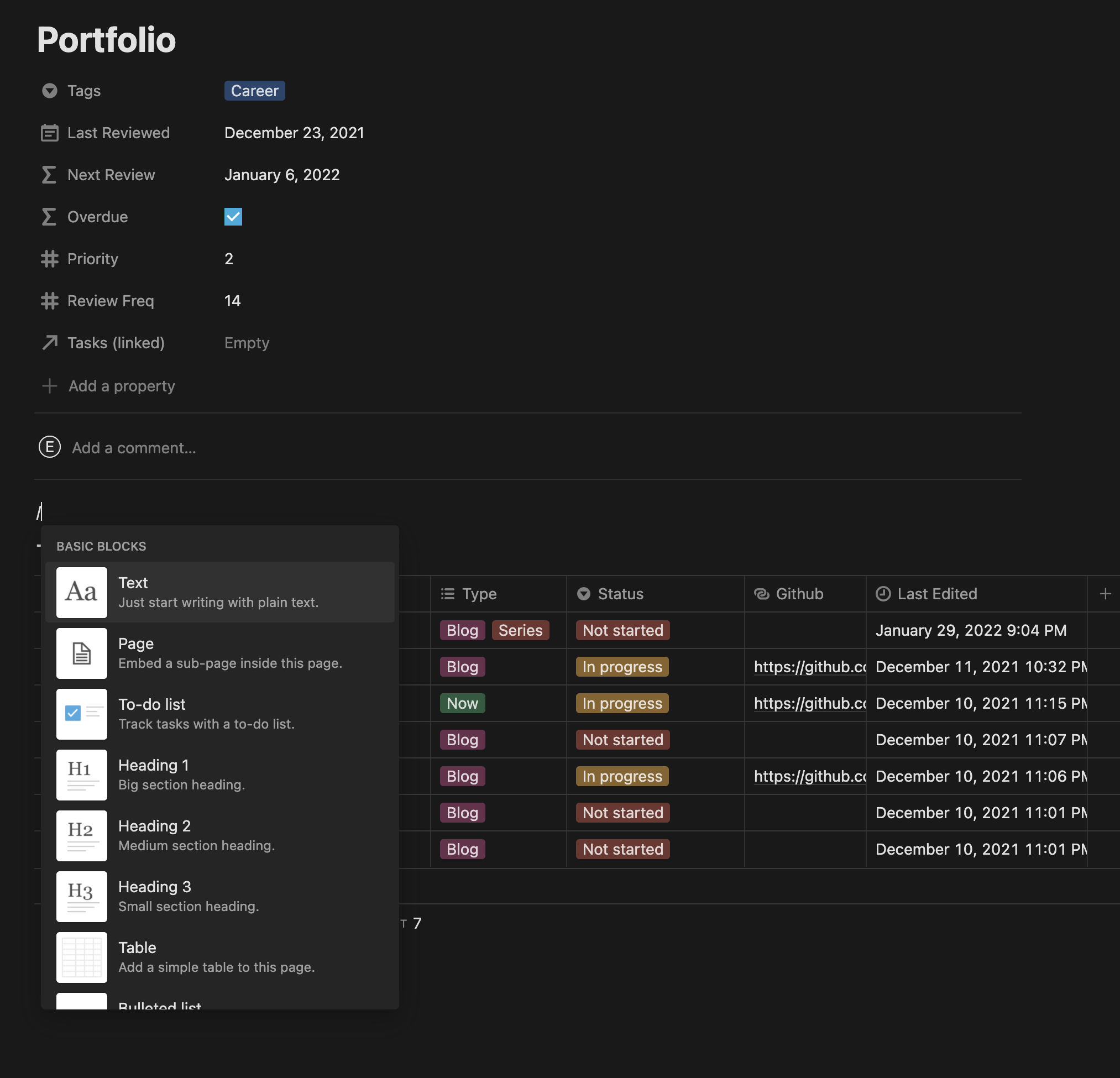The height and width of the screenshot is (1078, 1120).
Task: Click the calendar icon beside Last Reviewed
Action: click(50, 133)
